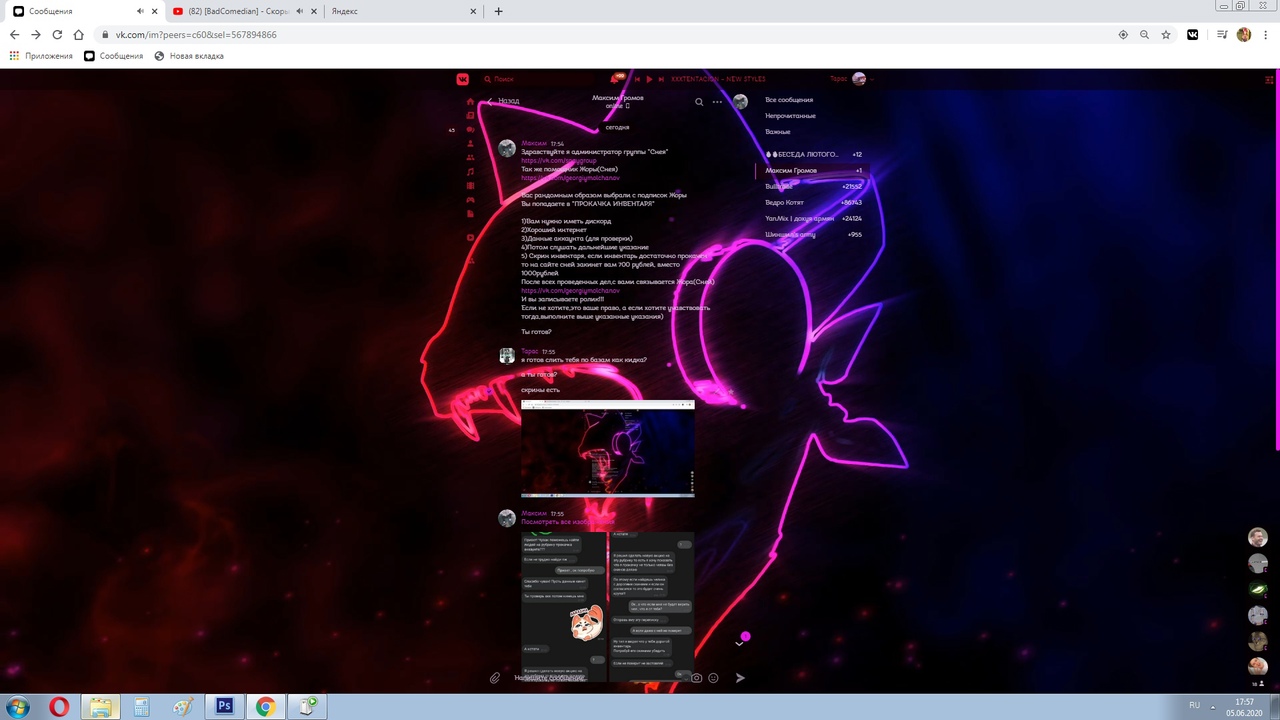
Task: Select the Непрочитанные messages filter
Action: pyautogui.click(x=790, y=116)
